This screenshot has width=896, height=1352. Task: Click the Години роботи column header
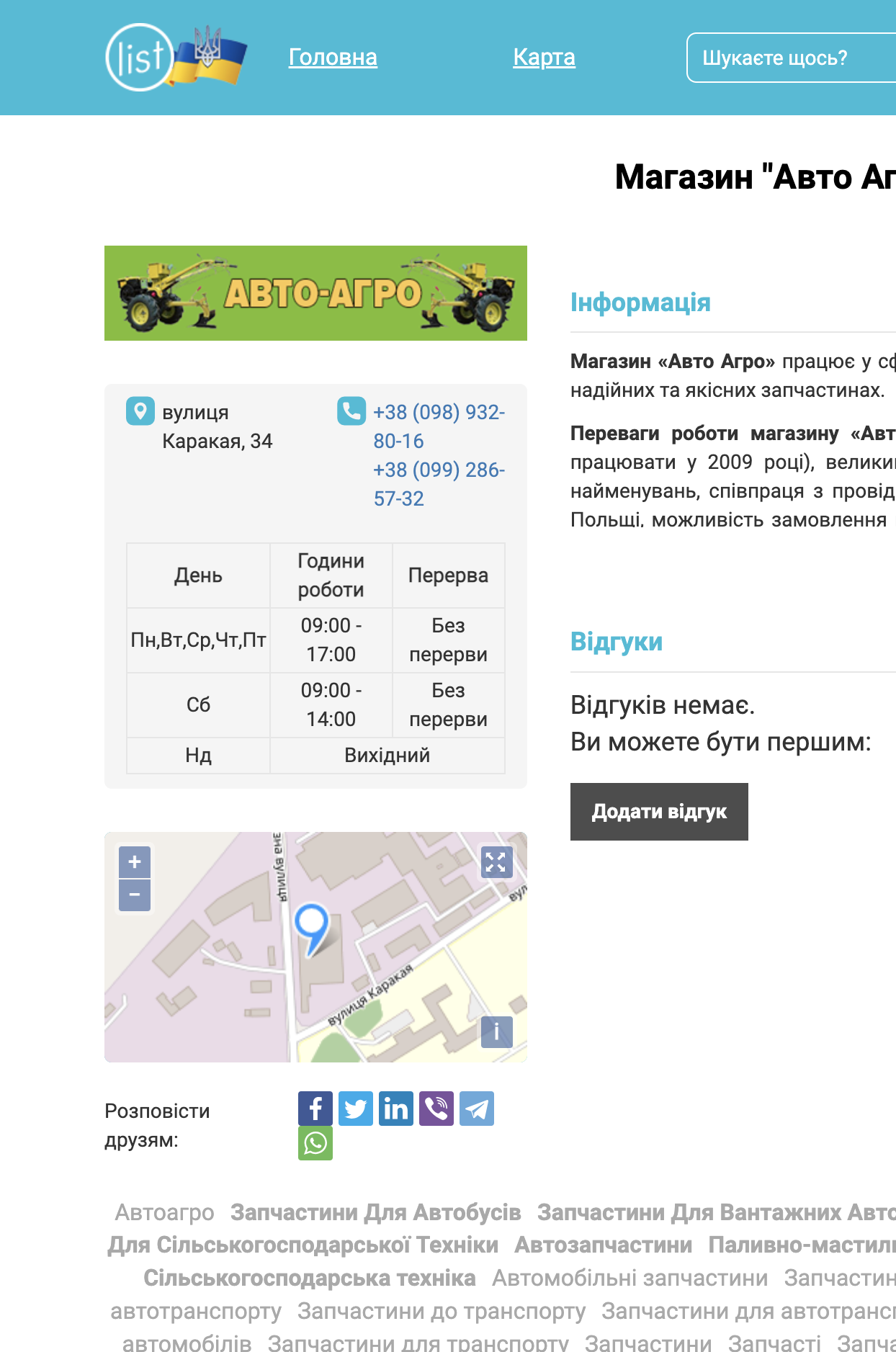coord(331,576)
